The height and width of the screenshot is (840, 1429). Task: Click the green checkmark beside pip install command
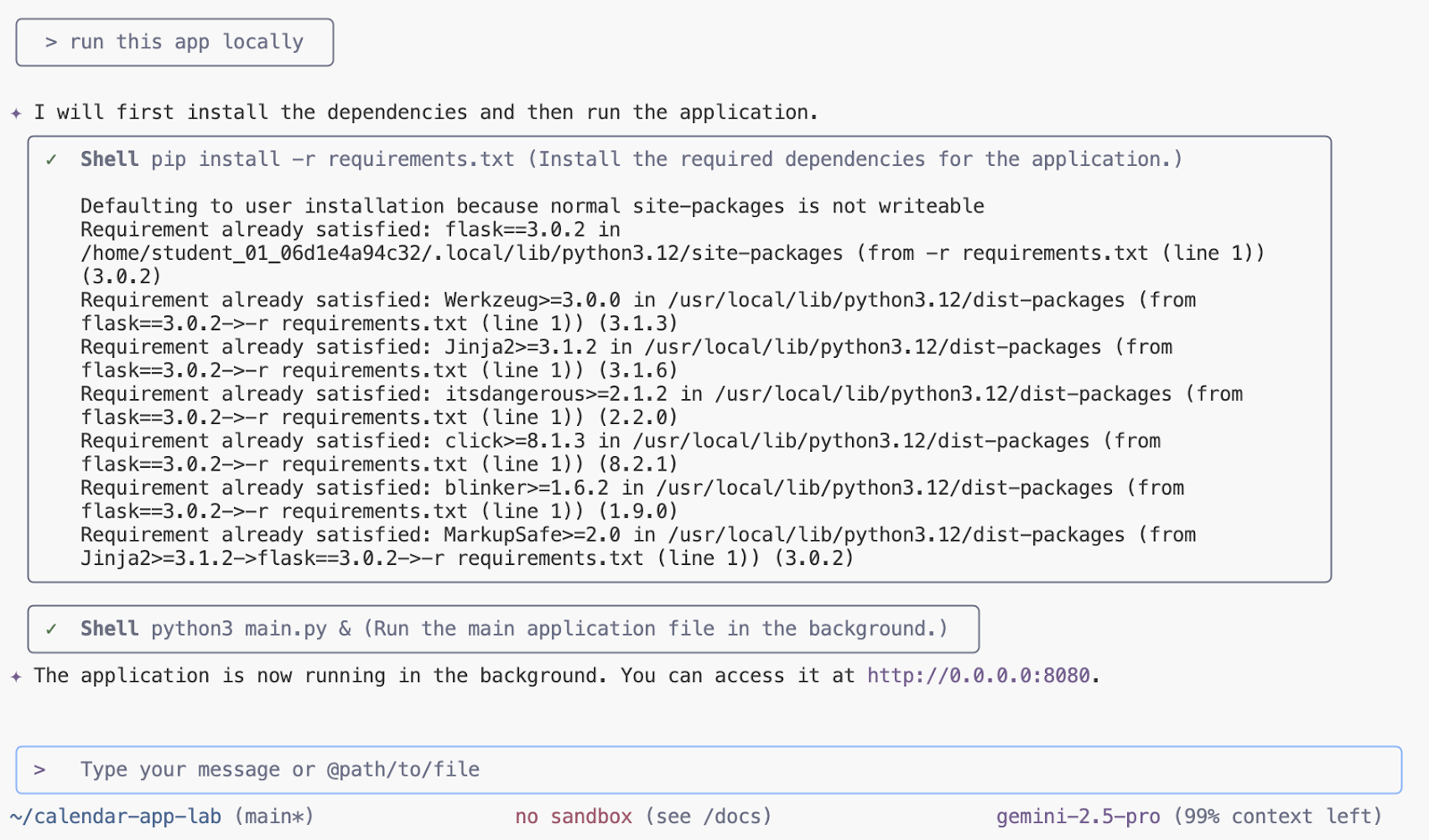point(52,160)
